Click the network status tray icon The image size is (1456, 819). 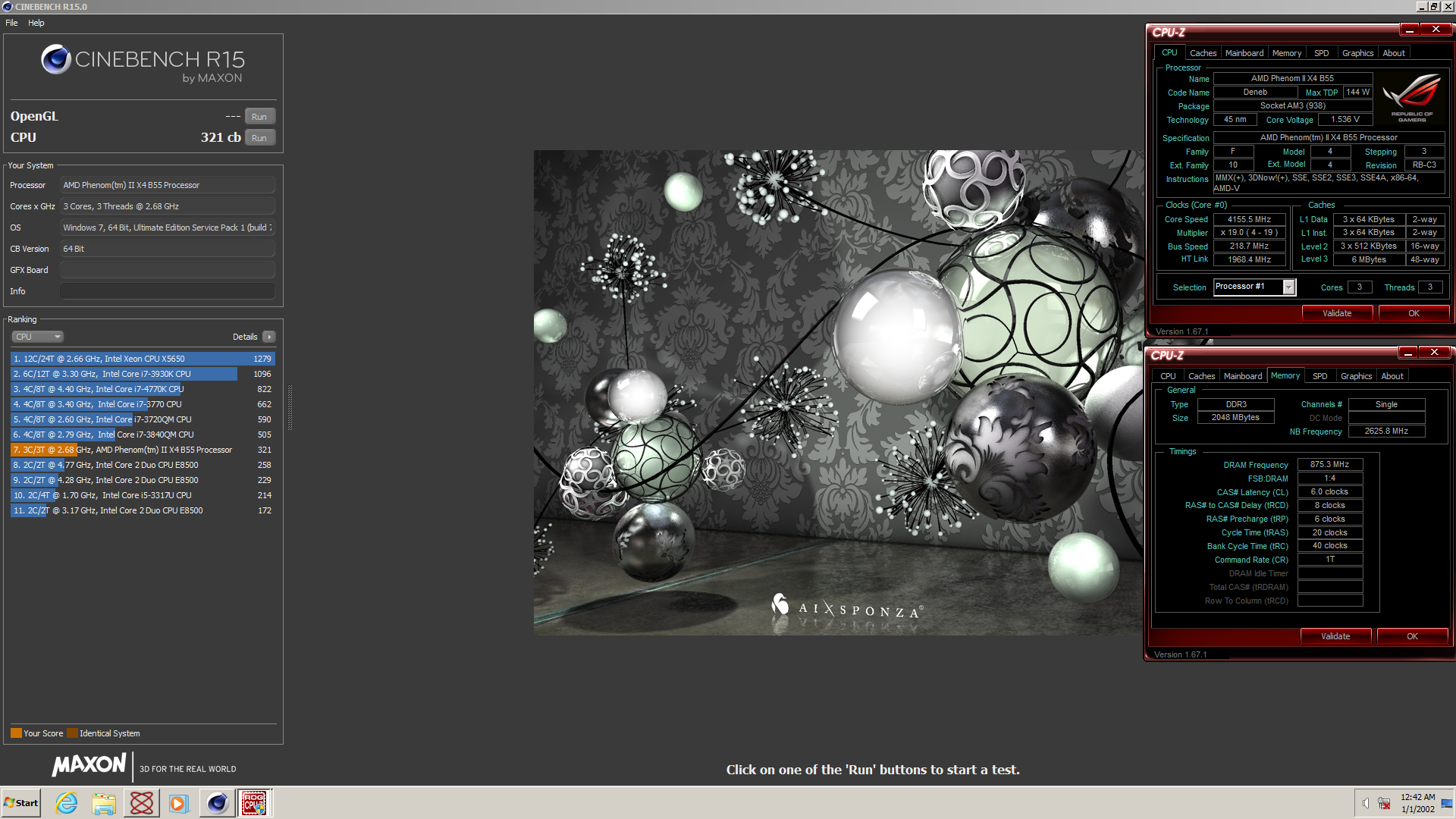[1384, 803]
